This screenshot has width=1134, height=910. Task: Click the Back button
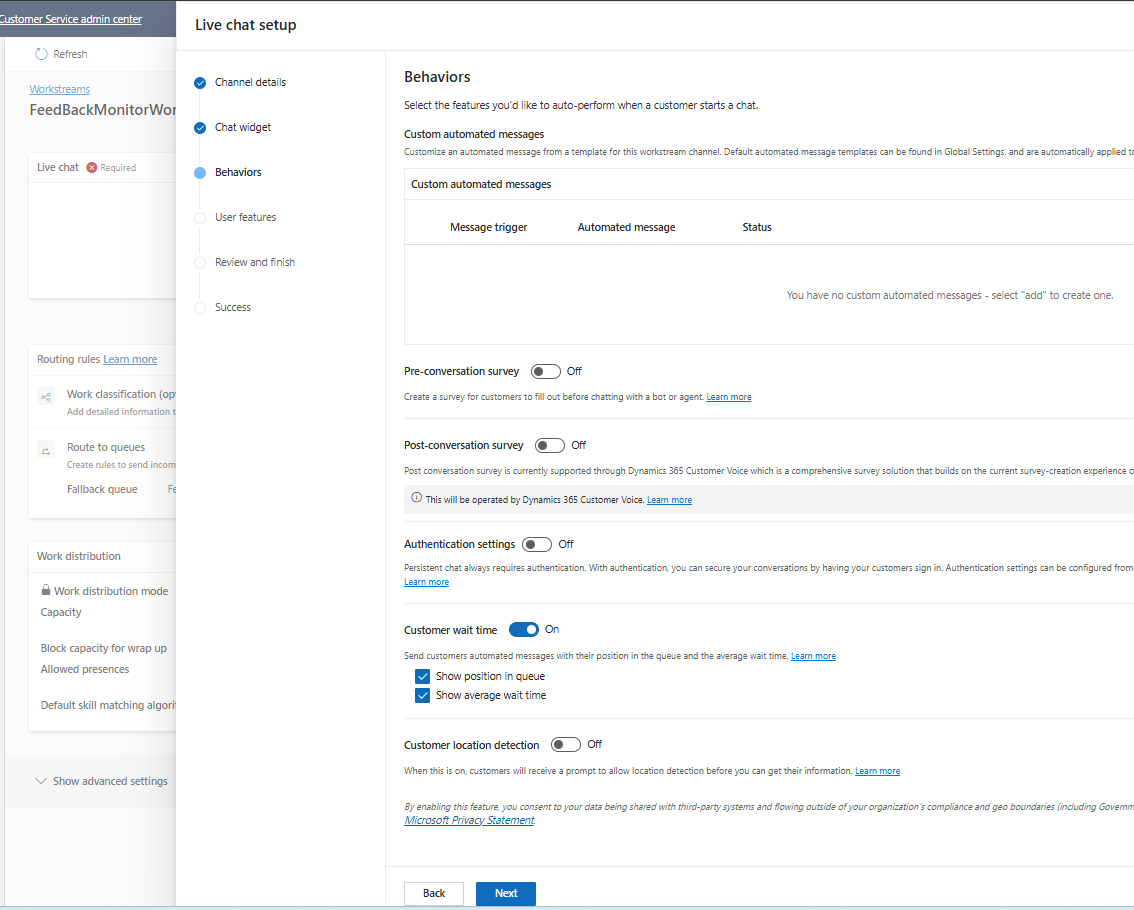click(x=434, y=893)
